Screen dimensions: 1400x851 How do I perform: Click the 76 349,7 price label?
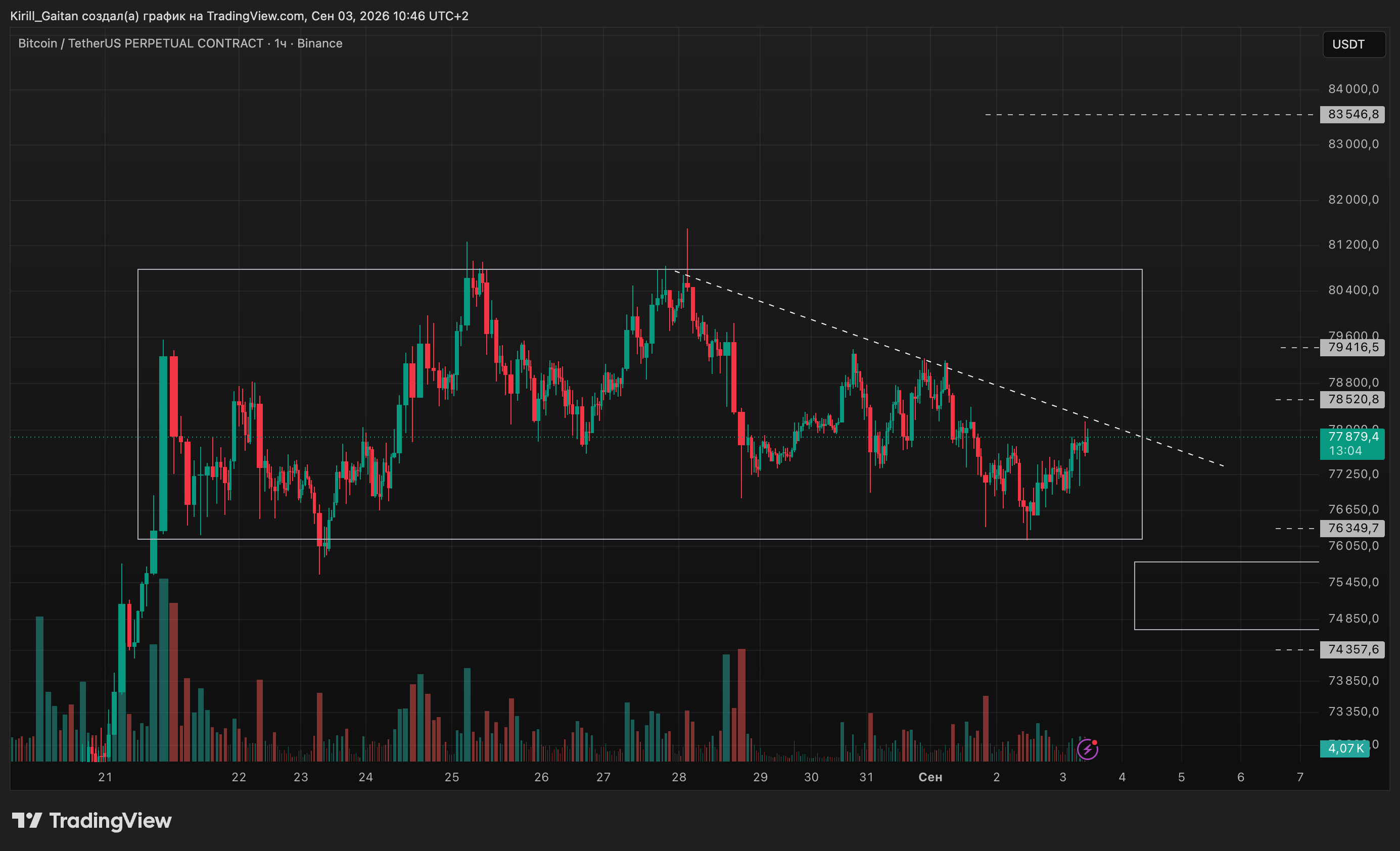click(1352, 528)
